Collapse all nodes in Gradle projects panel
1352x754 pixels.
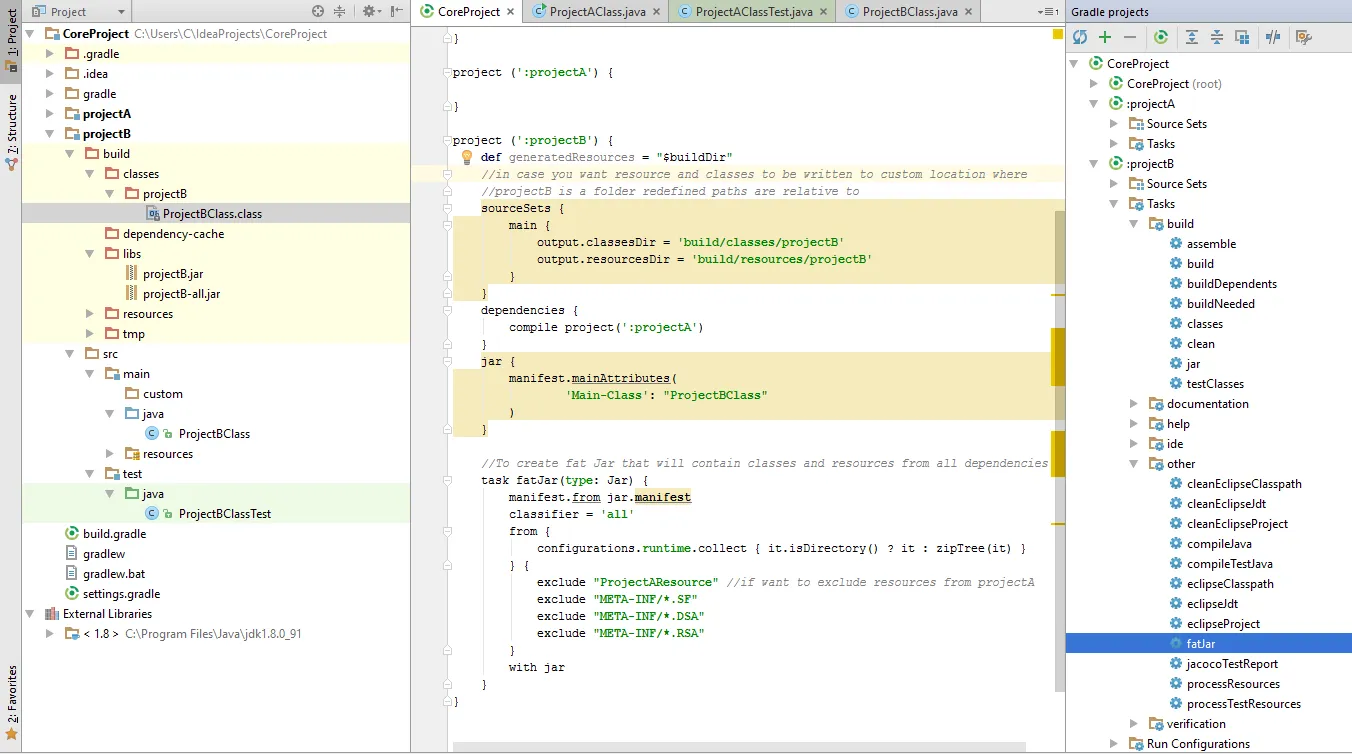[x=1217, y=37]
